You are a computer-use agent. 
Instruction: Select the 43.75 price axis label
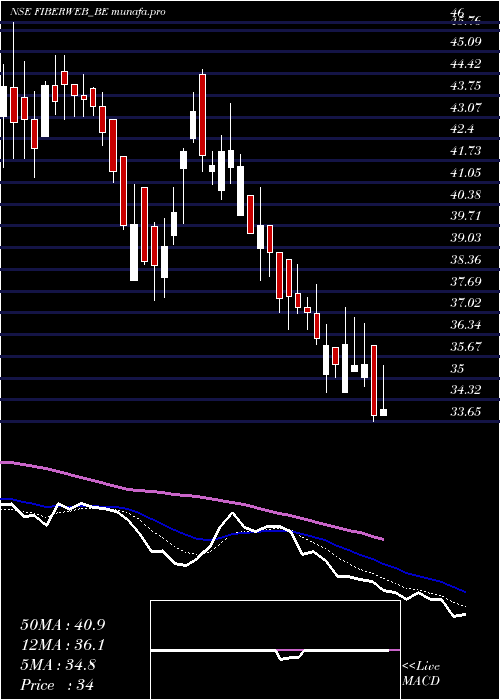click(x=466, y=86)
